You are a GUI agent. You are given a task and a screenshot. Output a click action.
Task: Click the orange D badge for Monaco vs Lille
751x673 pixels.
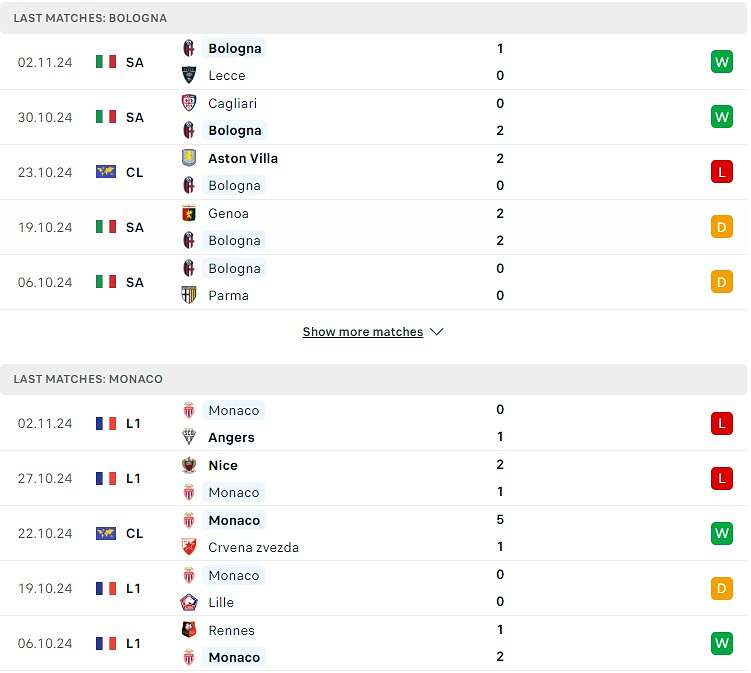722,588
